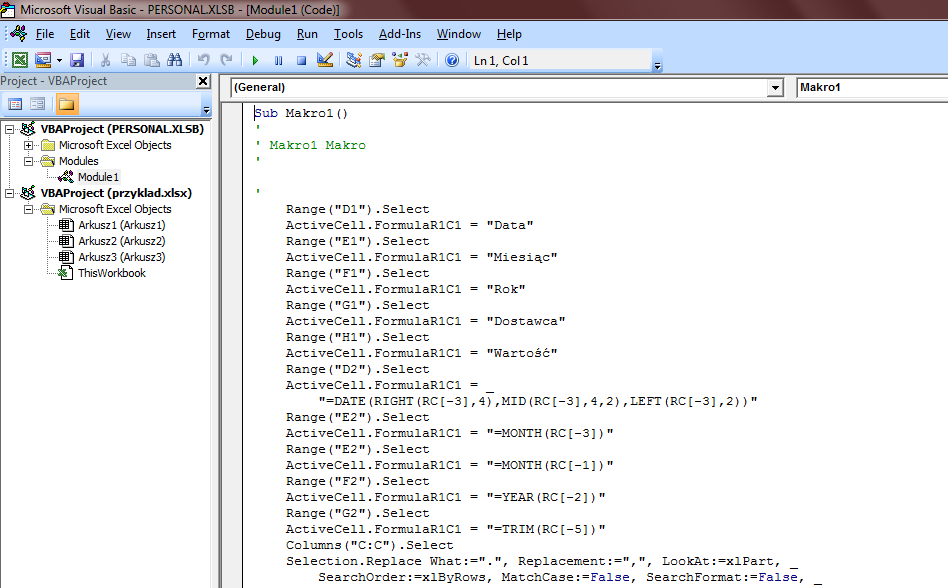948x588 pixels.
Task: Click the =YEAR(RC[-2]) code line
Action: click(446, 497)
